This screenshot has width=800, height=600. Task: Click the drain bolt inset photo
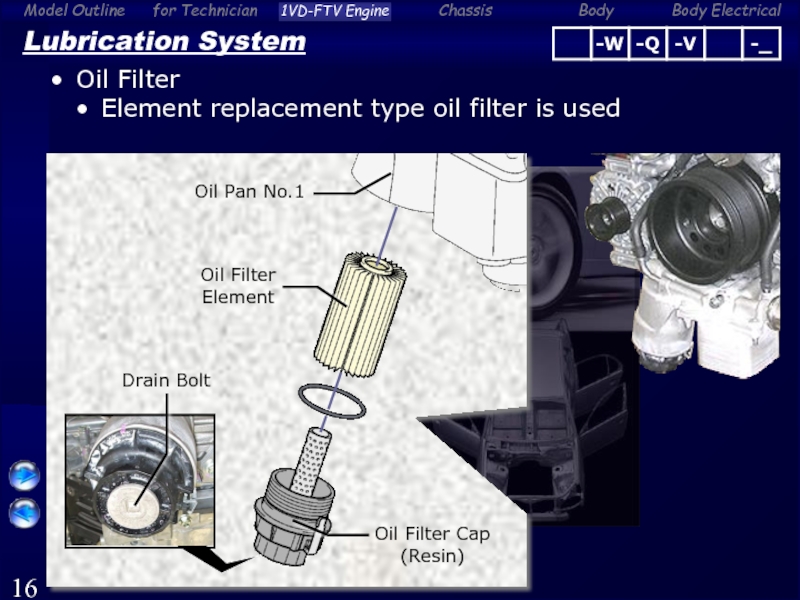pos(140,481)
